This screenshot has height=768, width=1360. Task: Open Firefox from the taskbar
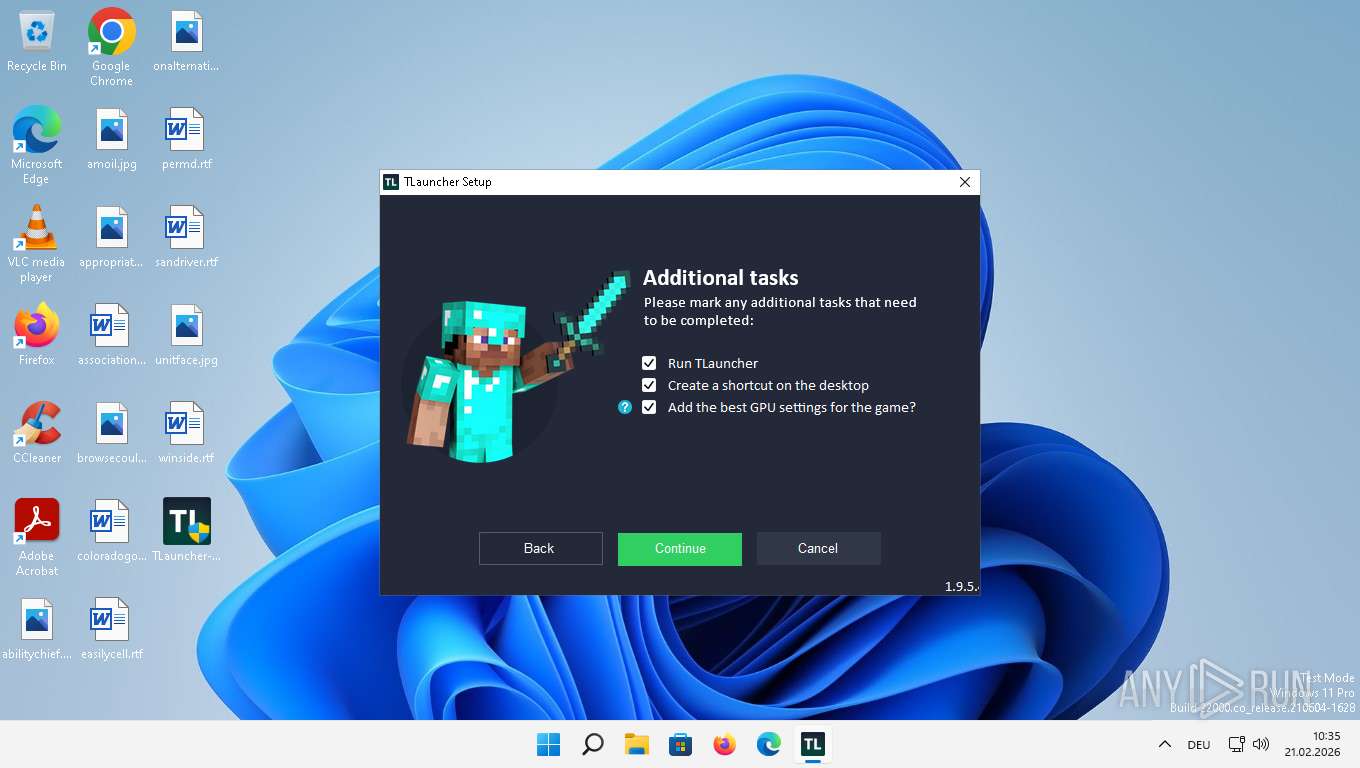coord(724,744)
